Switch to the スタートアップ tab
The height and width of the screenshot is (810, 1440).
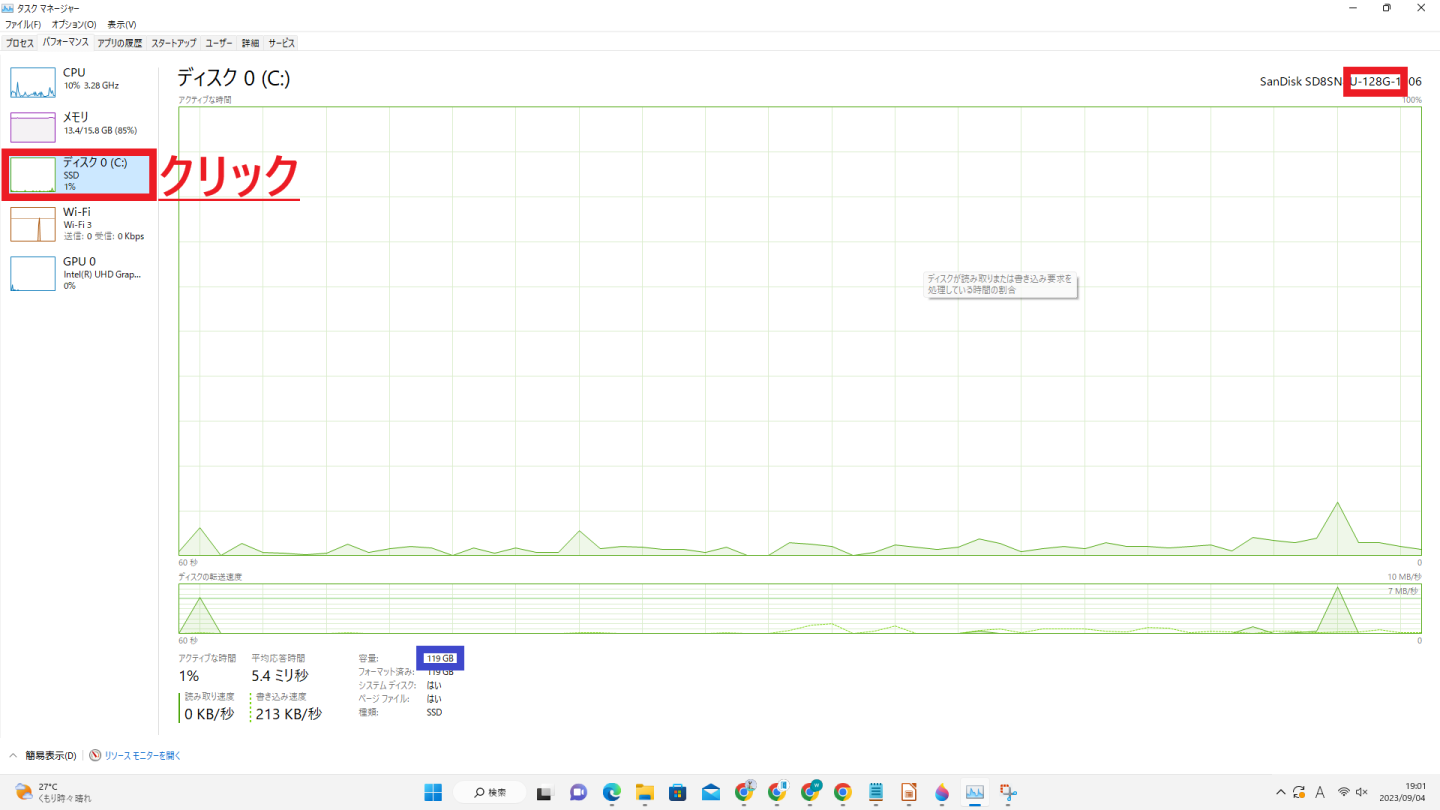click(173, 43)
